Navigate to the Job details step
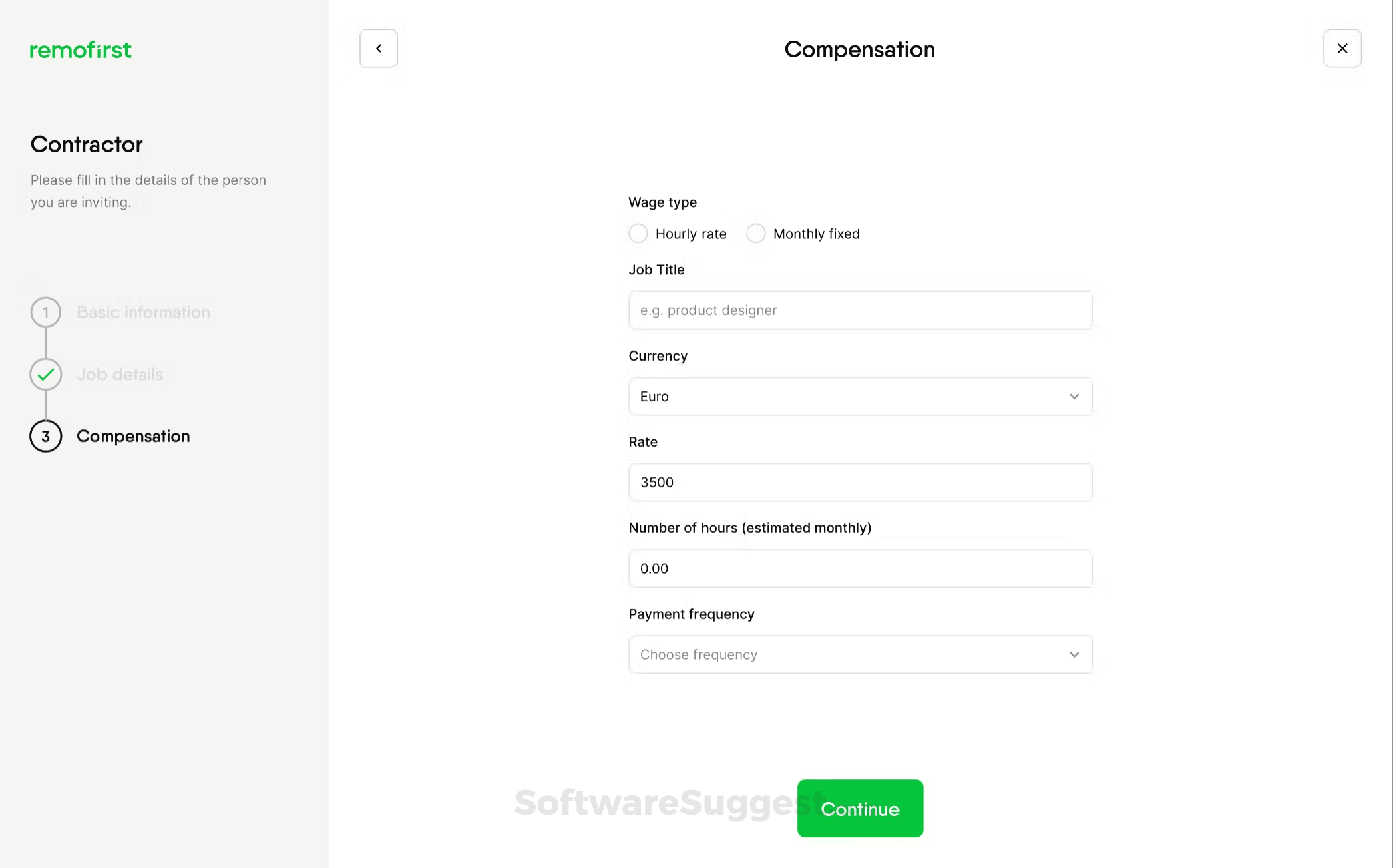The height and width of the screenshot is (868, 1393). [120, 374]
